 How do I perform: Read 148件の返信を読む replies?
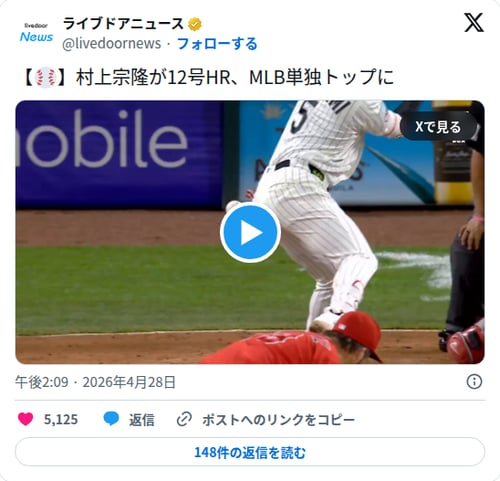[x=250, y=452]
